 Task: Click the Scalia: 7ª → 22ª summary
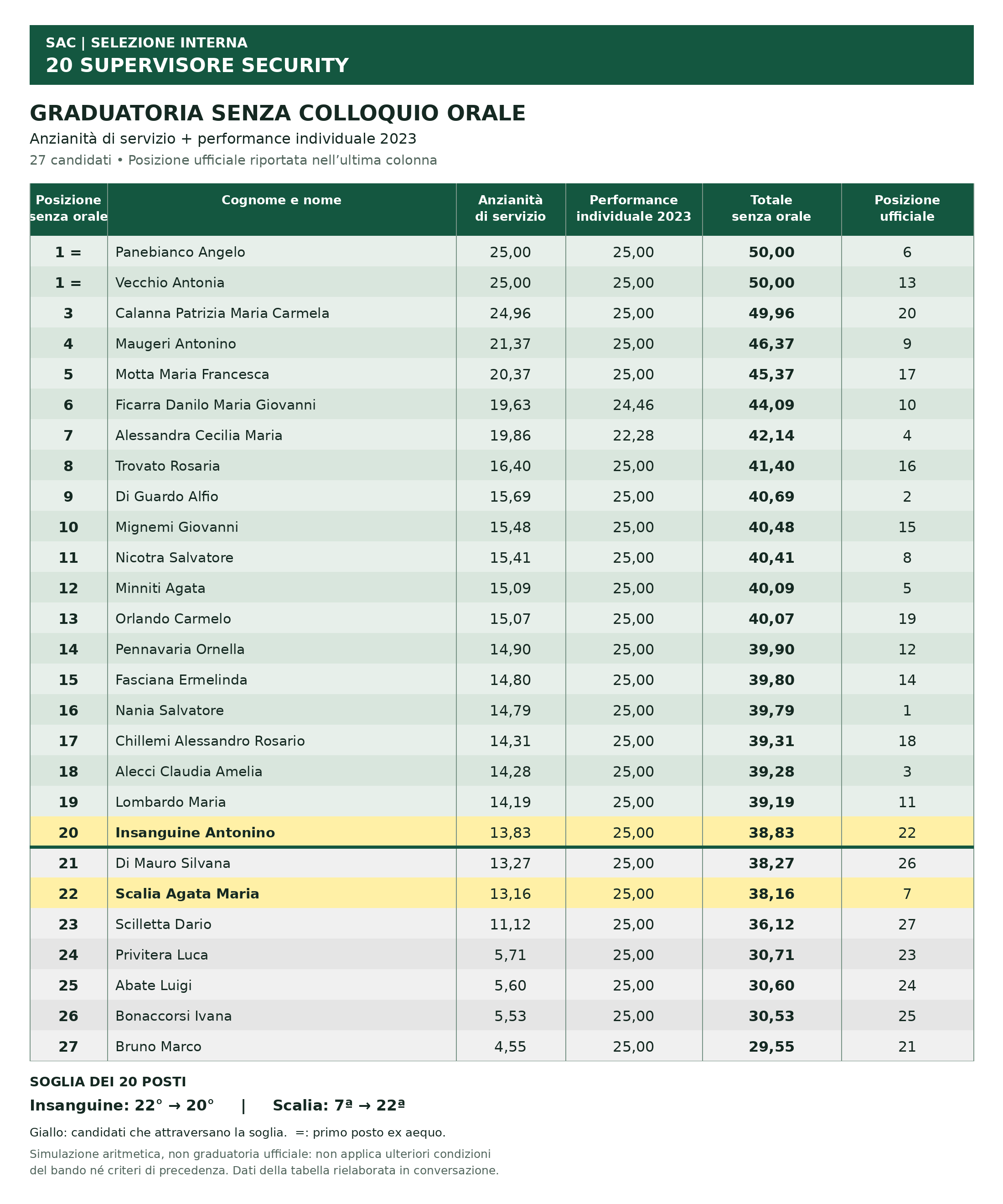click(339, 1106)
